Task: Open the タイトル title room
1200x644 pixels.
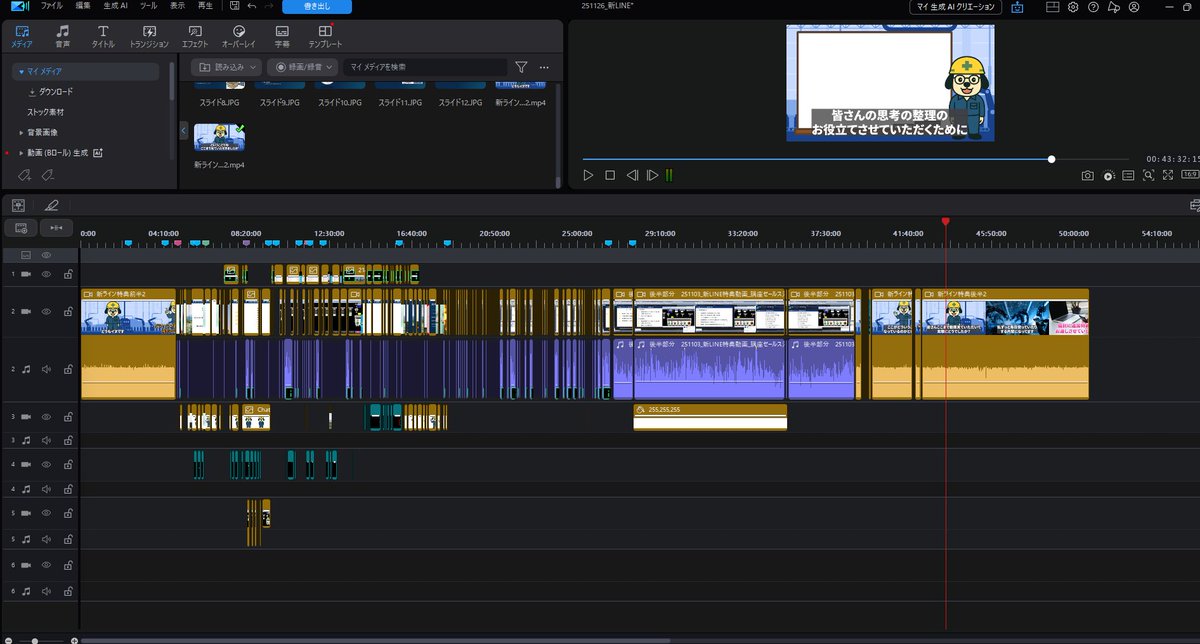Action: pyautogui.click(x=103, y=36)
